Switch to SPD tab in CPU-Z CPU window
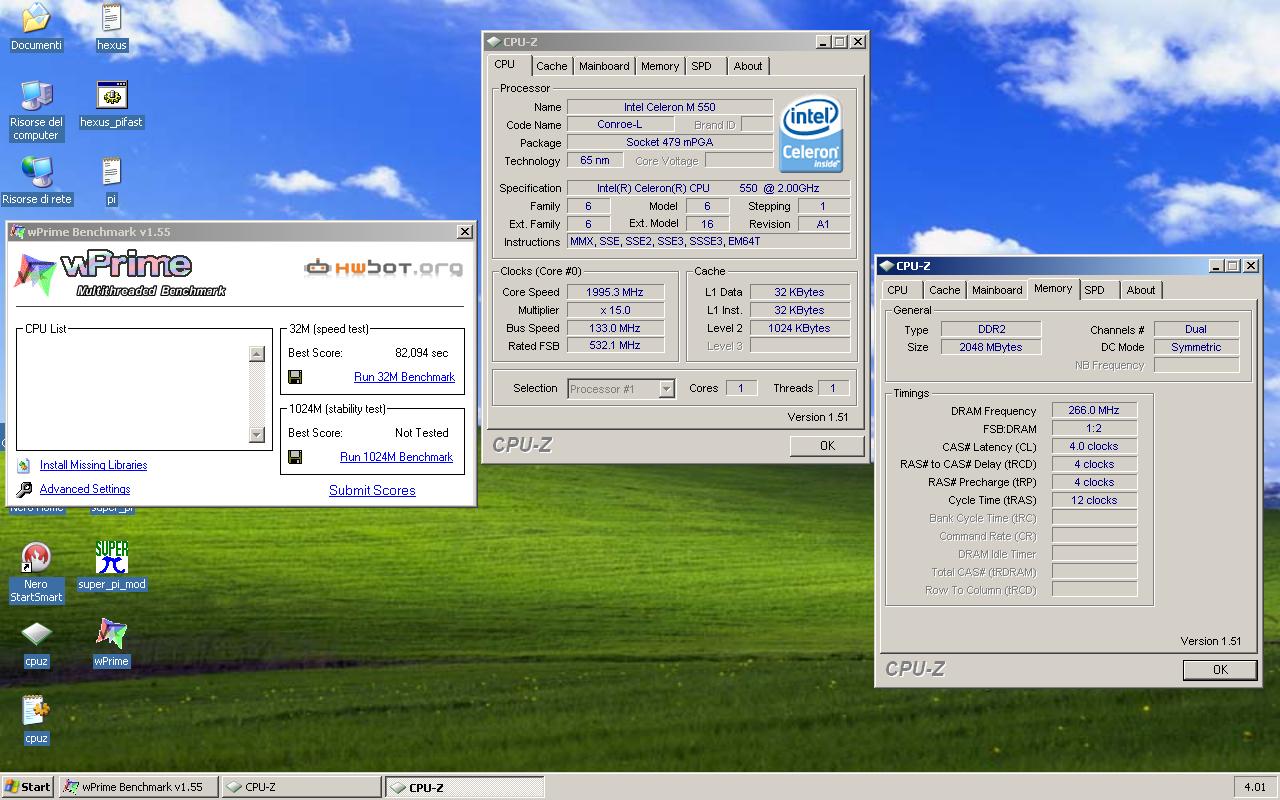This screenshot has width=1280, height=800. (702, 66)
